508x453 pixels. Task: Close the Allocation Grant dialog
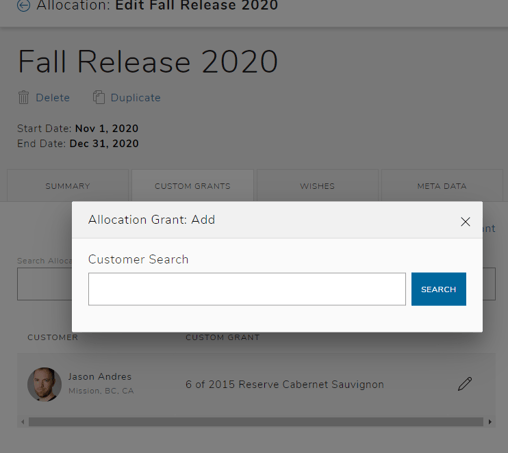pyautogui.click(x=465, y=222)
